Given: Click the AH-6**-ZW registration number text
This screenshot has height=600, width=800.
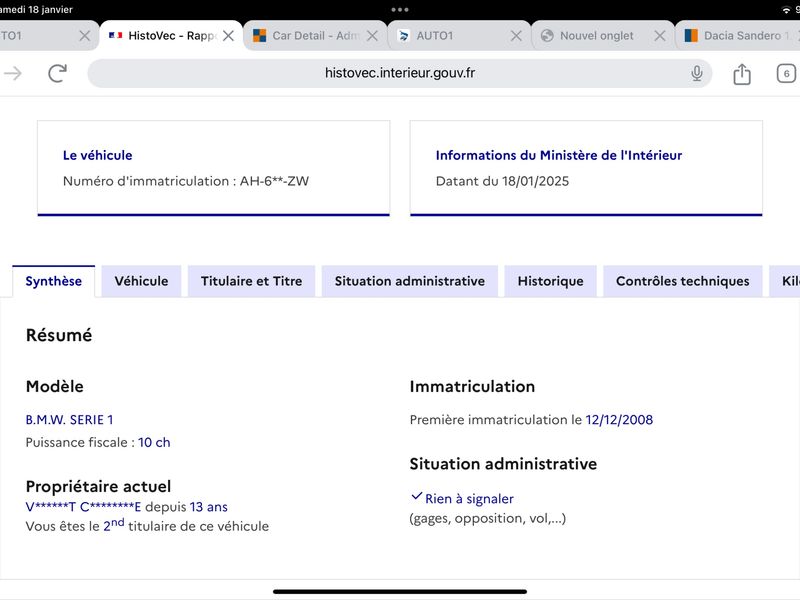Looking at the screenshot, I should coord(274,181).
